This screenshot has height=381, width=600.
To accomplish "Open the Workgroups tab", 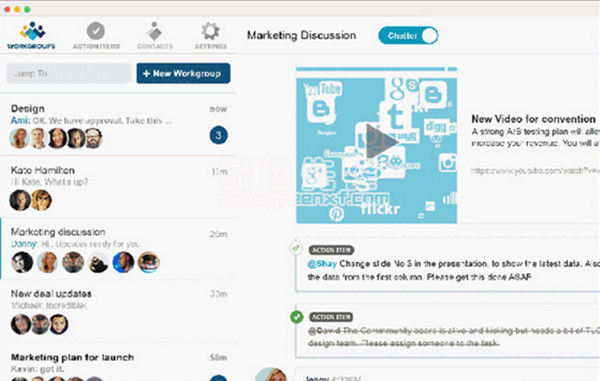I will 31,36.
